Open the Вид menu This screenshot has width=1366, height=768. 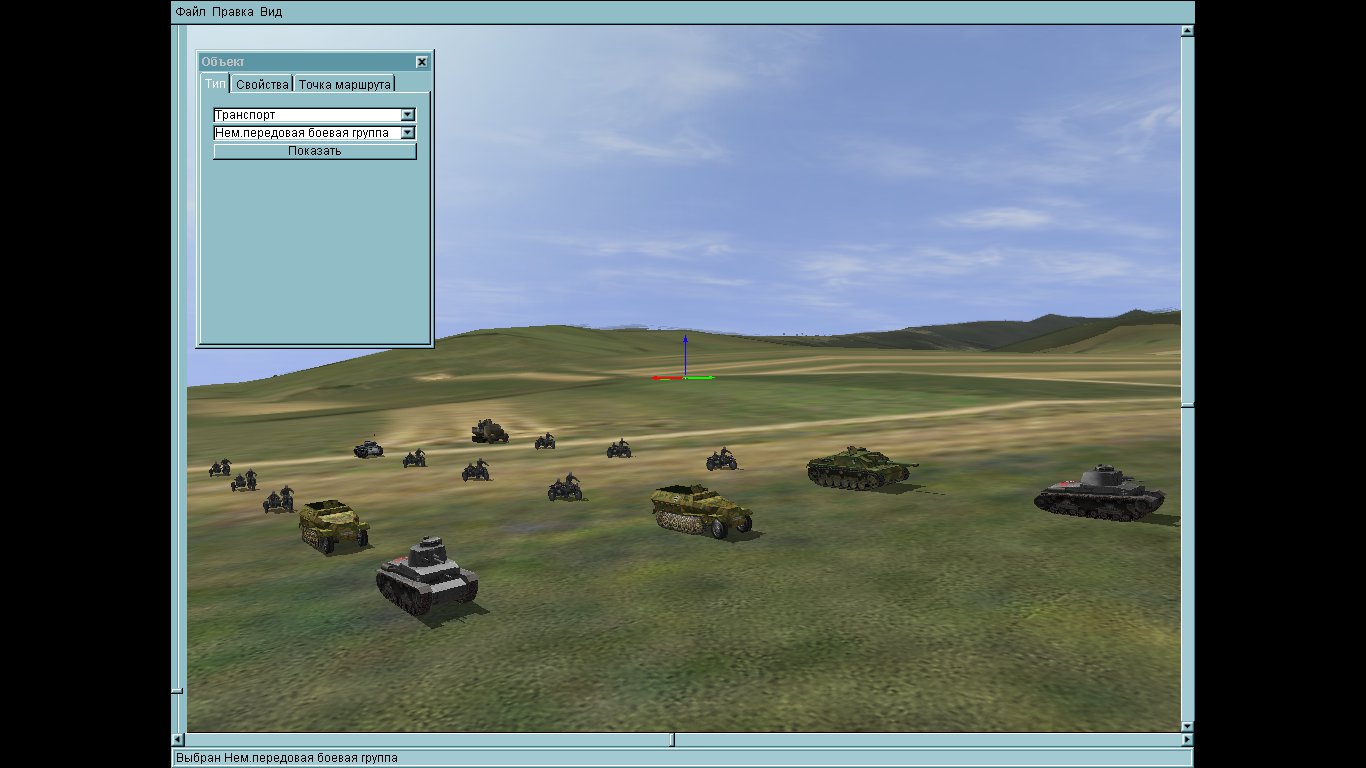[271, 12]
